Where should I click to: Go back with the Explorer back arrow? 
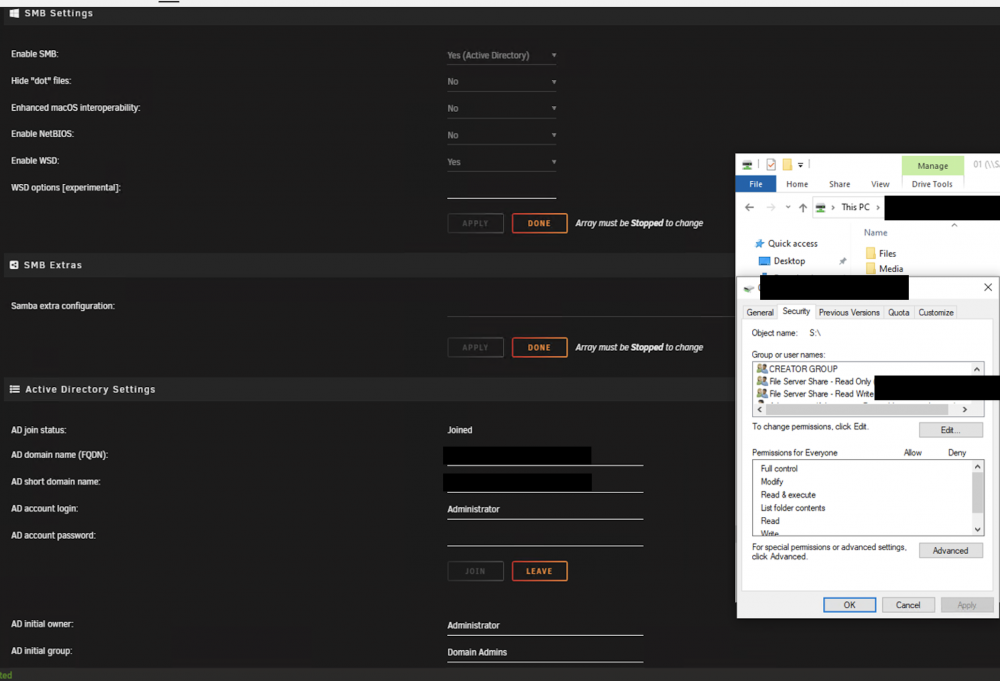(x=749, y=207)
